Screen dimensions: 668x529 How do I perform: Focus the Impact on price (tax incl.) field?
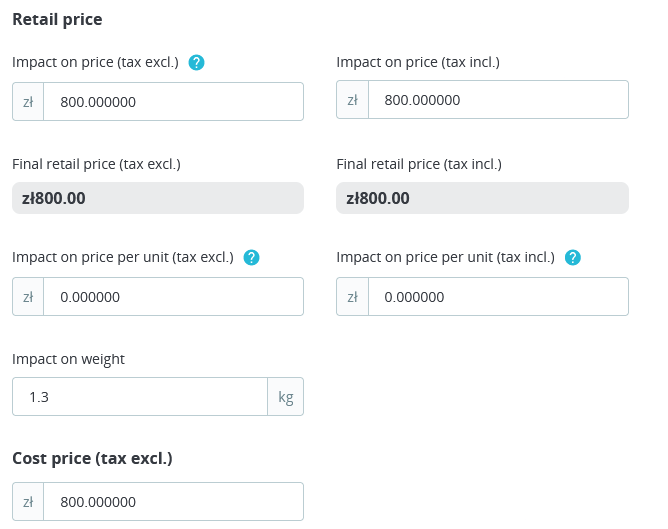(498, 100)
